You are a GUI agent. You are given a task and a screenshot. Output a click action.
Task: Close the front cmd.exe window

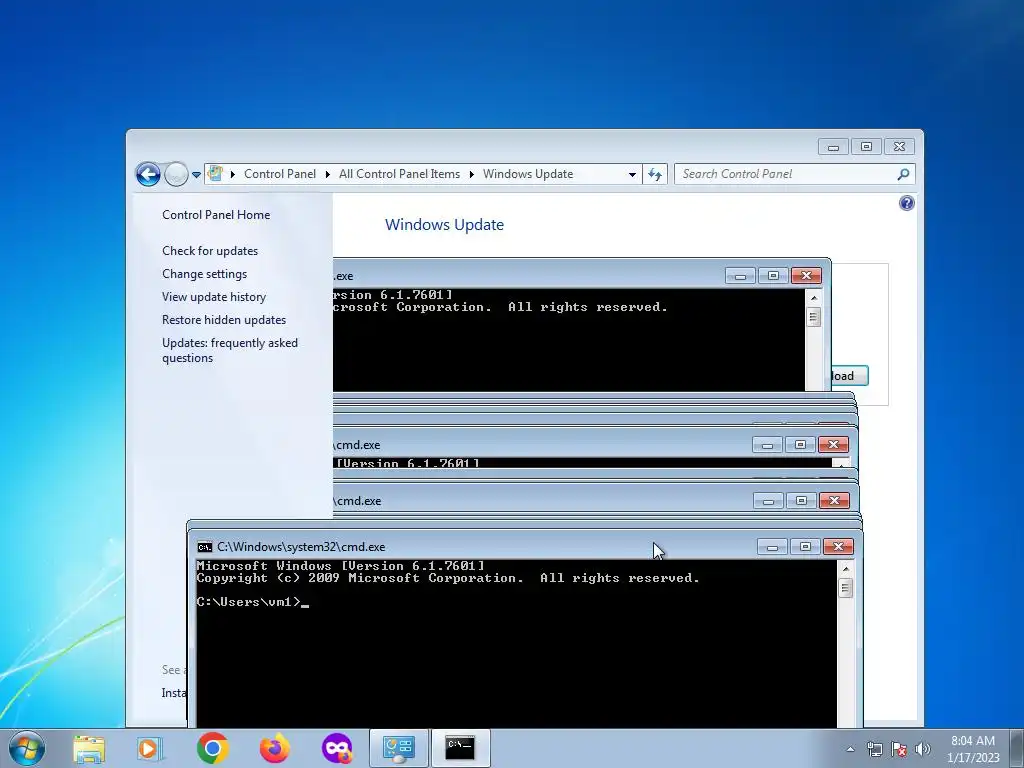839,547
